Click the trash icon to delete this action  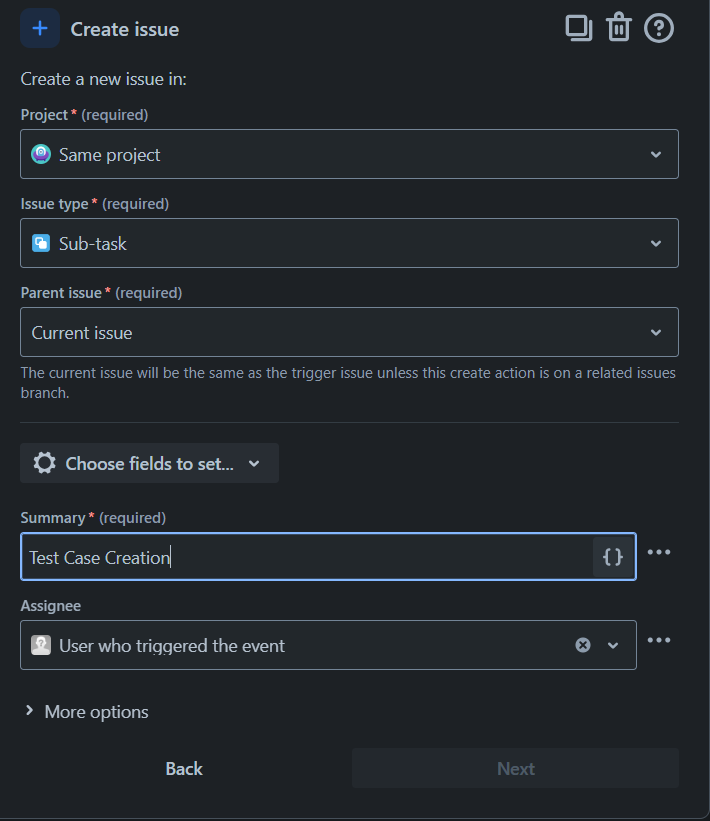click(619, 27)
